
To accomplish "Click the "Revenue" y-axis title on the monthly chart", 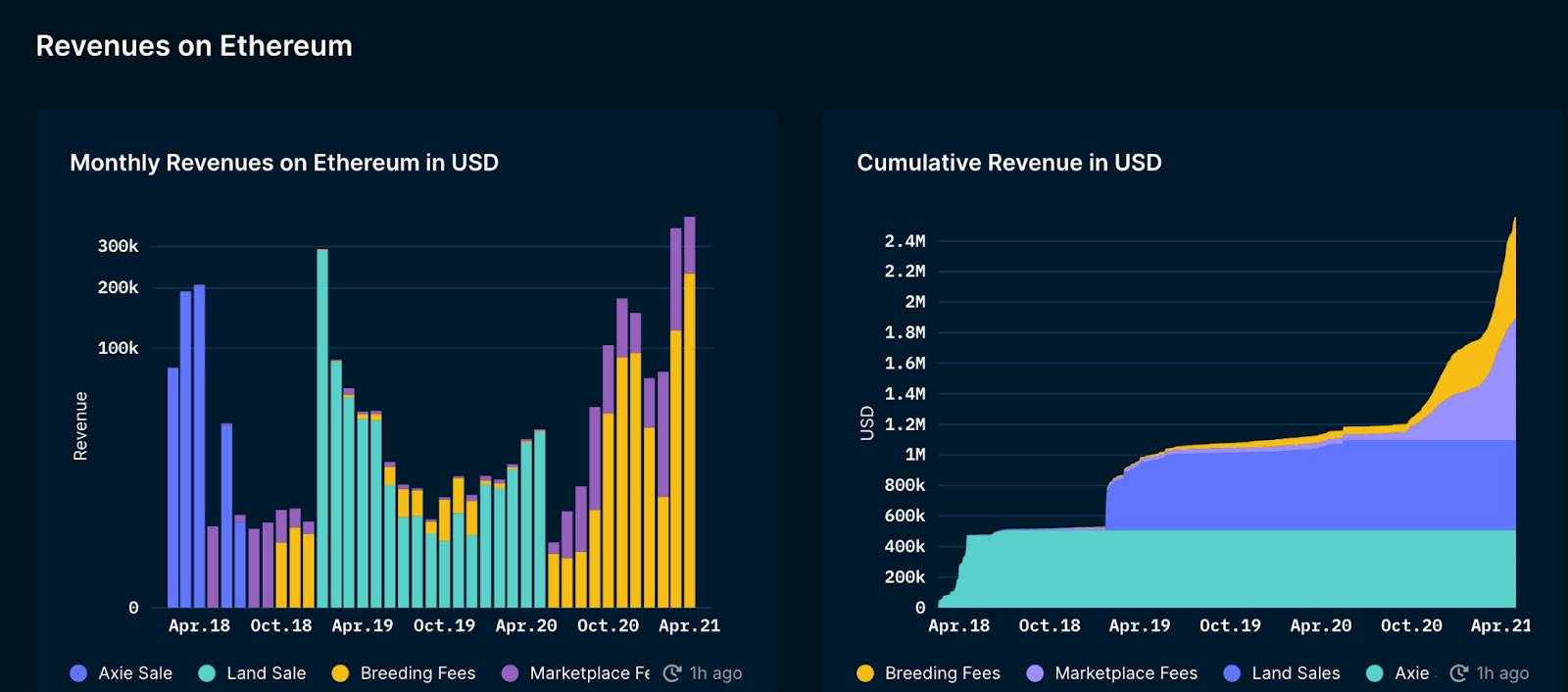I will click(x=80, y=425).
